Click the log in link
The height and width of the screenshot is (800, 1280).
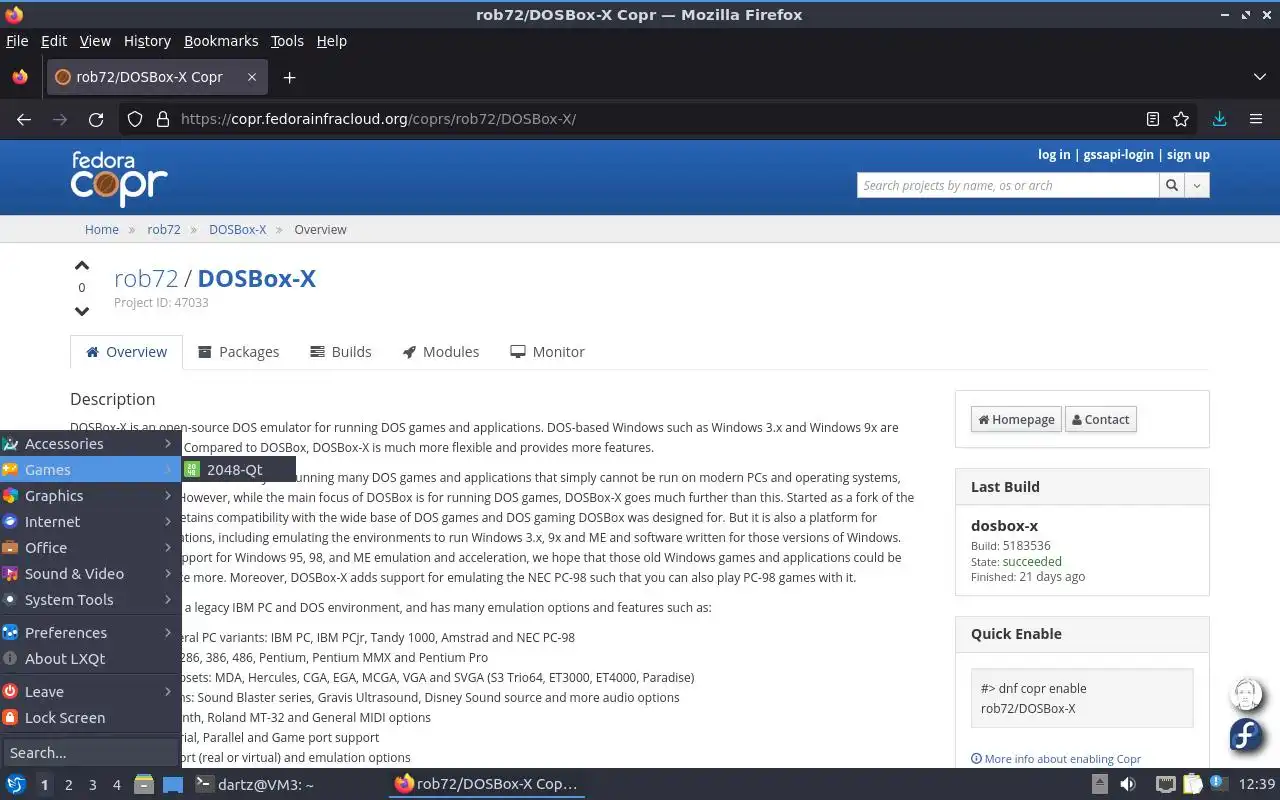pyautogui.click(x=1054, y=154)
